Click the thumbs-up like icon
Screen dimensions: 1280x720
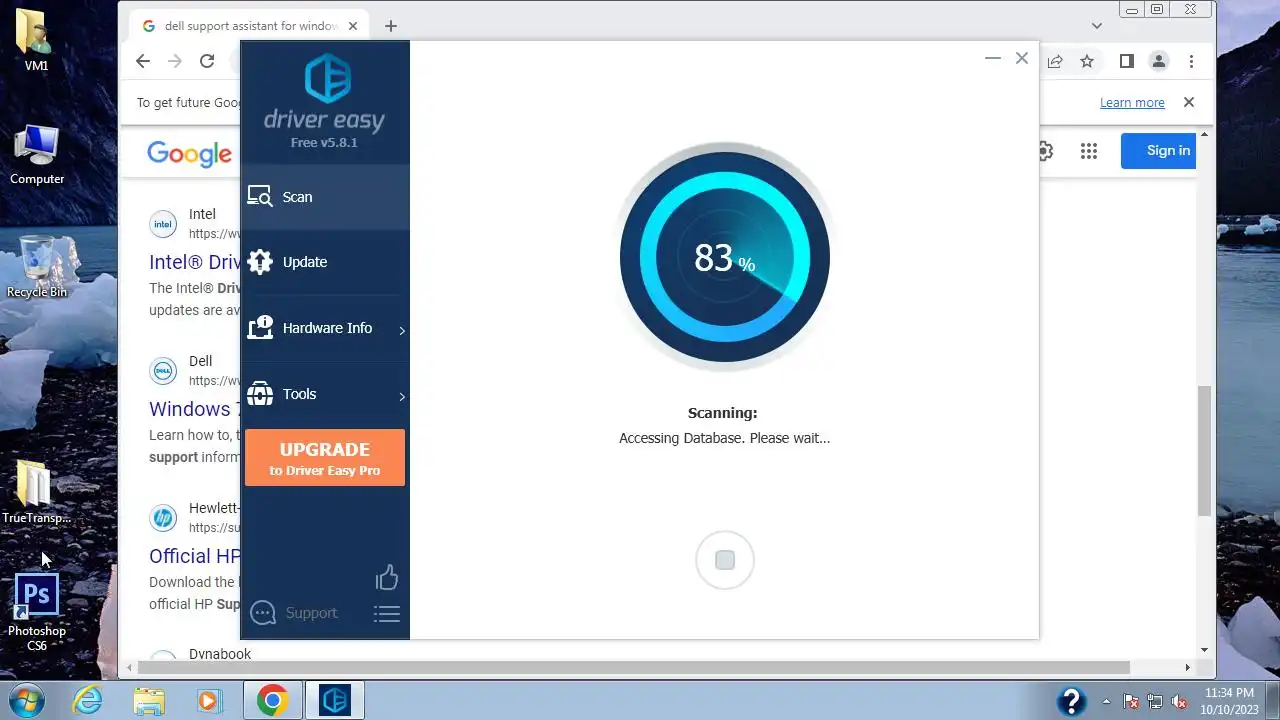point(387,577)
